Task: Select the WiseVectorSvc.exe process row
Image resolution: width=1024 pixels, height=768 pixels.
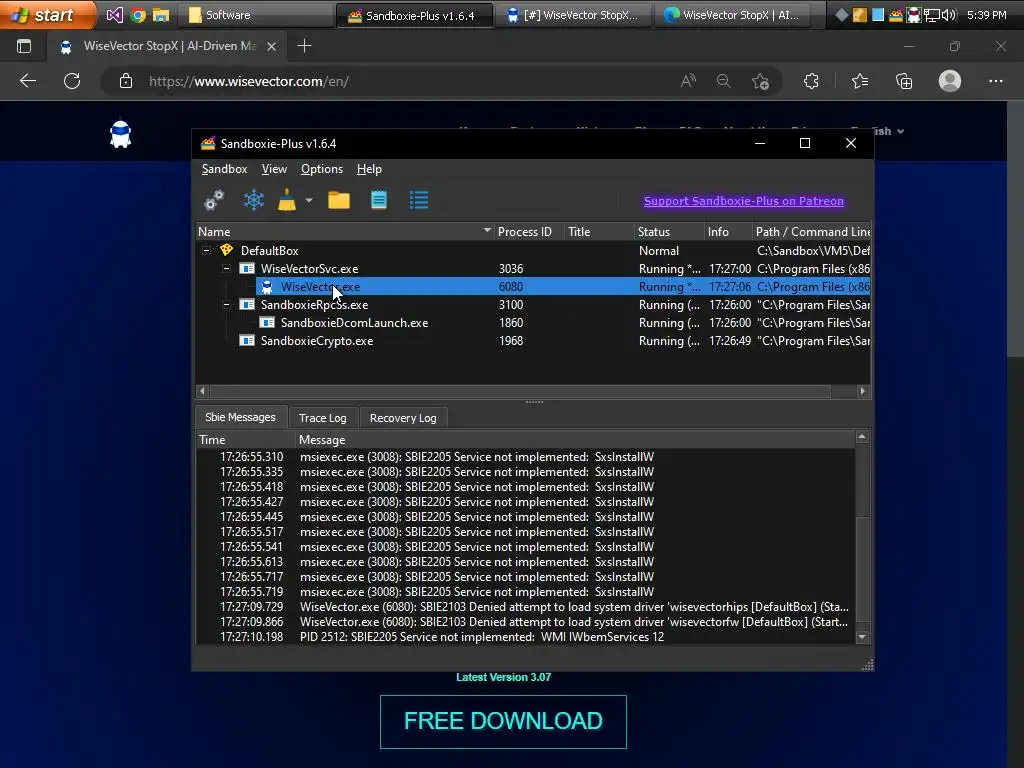Action: tap(533, 268)
